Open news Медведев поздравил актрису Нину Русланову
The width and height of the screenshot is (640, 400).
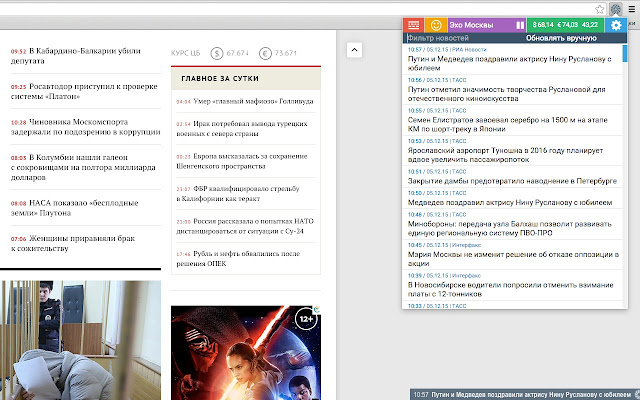[x=510, y=202]
